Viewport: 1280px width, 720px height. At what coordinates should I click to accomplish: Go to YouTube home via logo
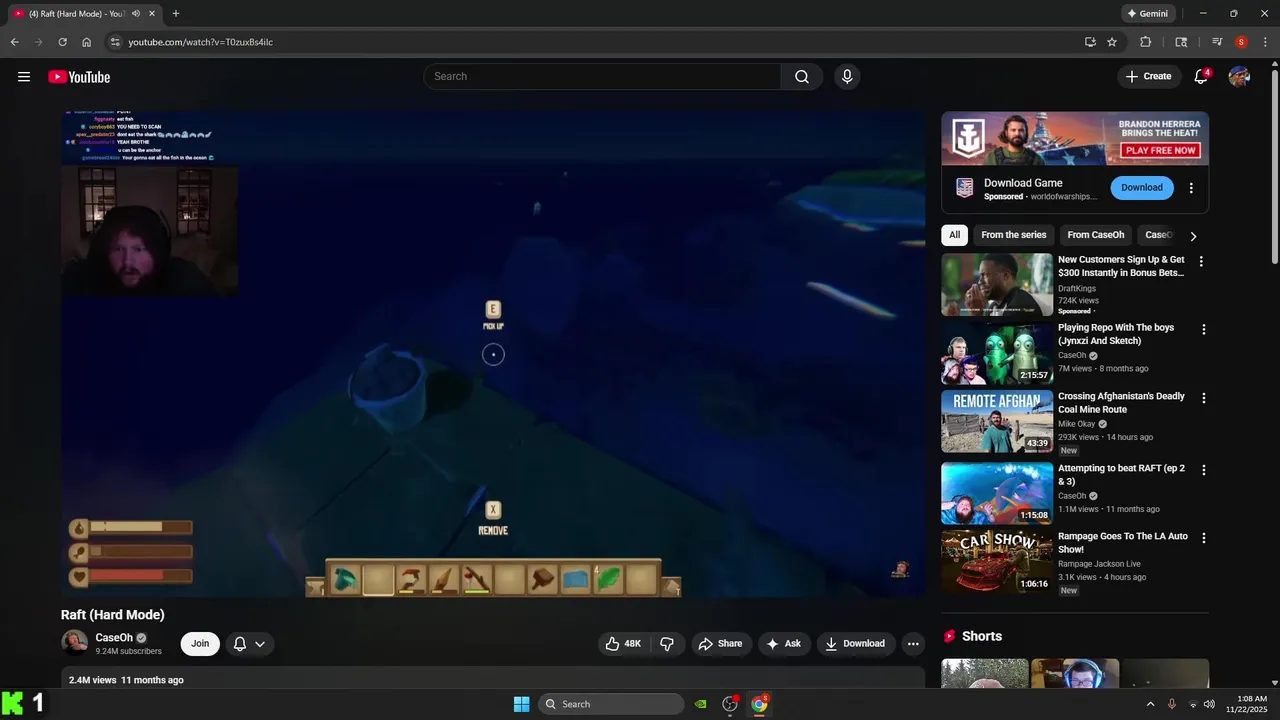click(79, 77)
